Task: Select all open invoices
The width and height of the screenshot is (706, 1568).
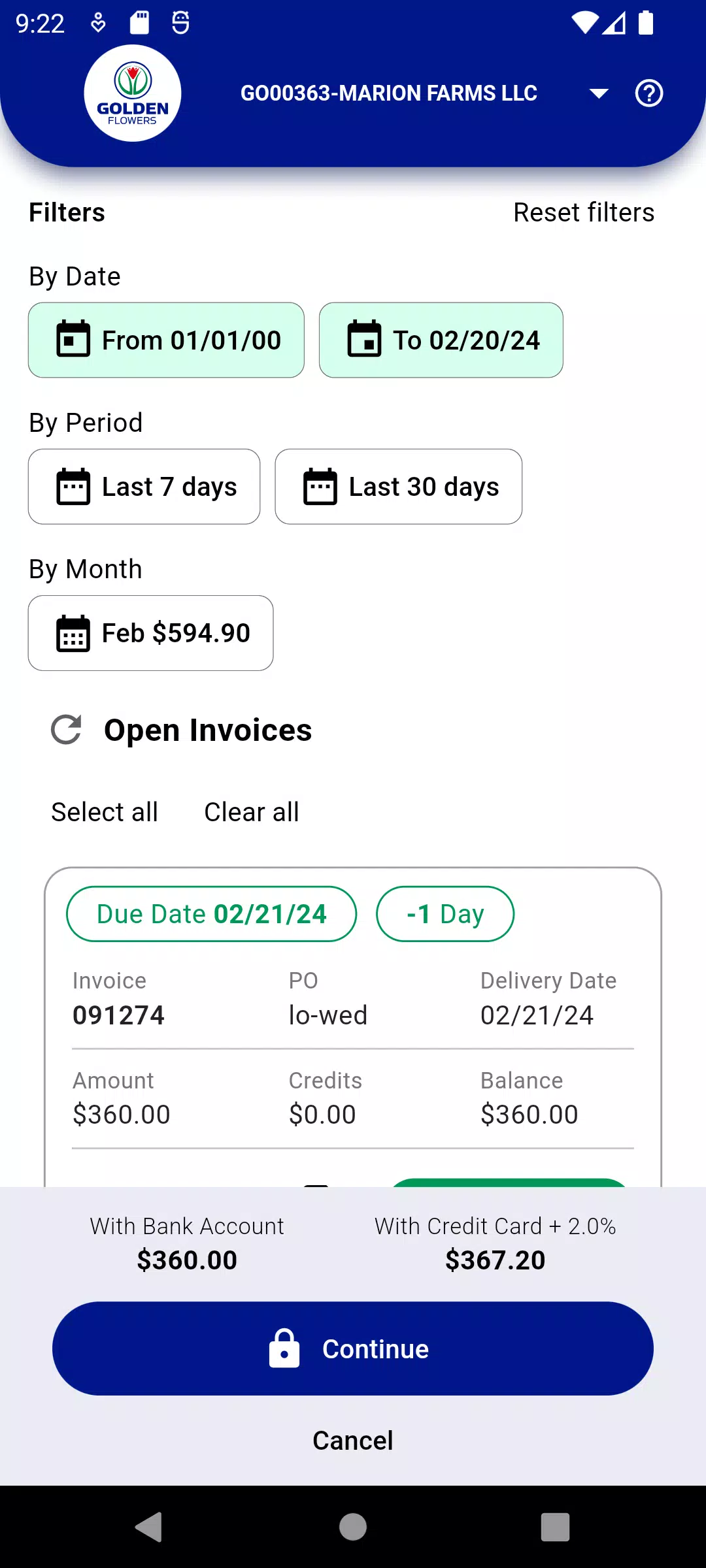Action: 105,812
